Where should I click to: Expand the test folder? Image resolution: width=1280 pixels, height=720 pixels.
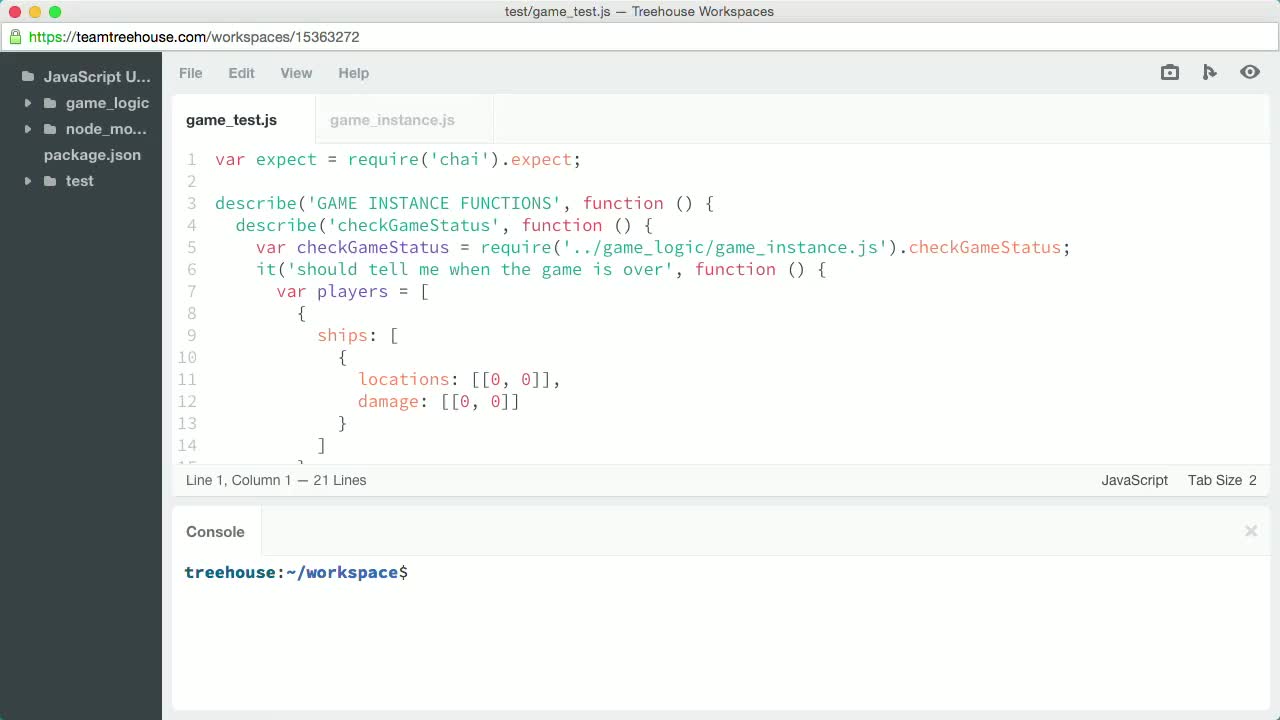tap(27, 181)
